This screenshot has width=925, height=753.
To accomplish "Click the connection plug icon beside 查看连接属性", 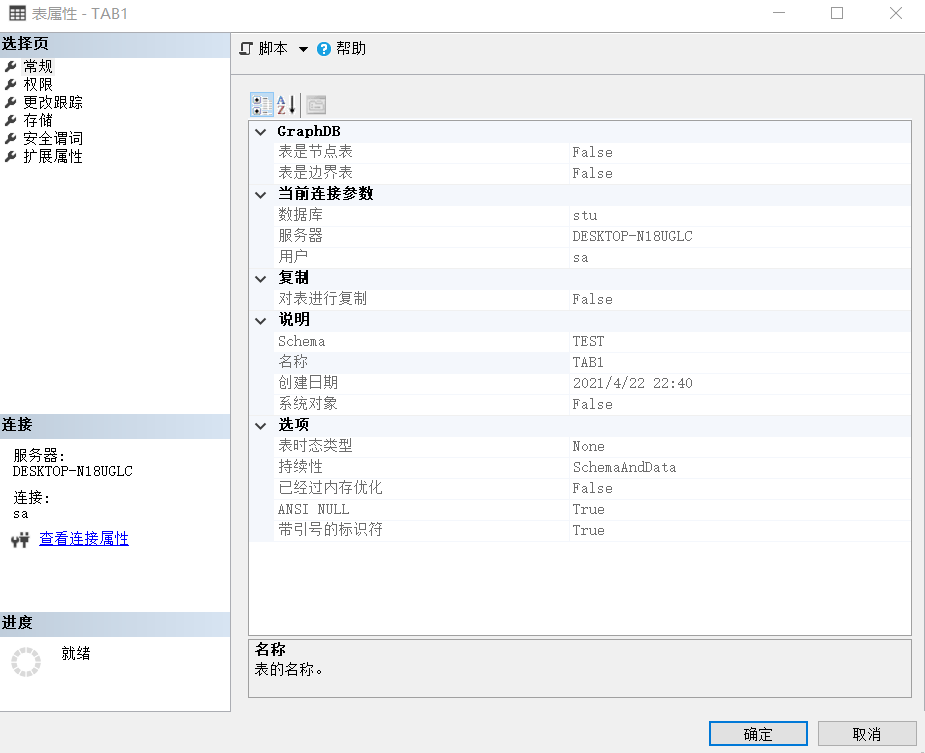I will pyautogui.click(x=20, y=539).
